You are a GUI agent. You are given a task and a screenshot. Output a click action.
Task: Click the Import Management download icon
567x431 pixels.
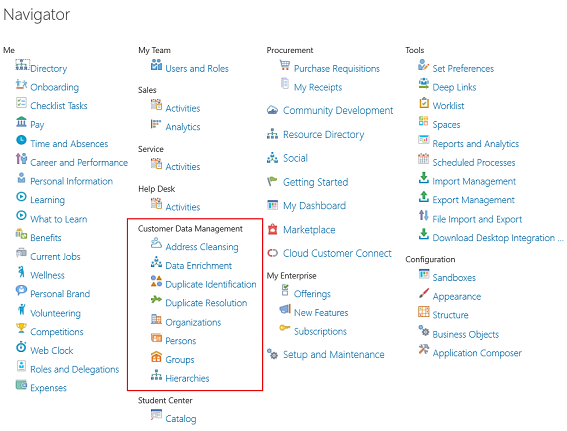[423, 178]
